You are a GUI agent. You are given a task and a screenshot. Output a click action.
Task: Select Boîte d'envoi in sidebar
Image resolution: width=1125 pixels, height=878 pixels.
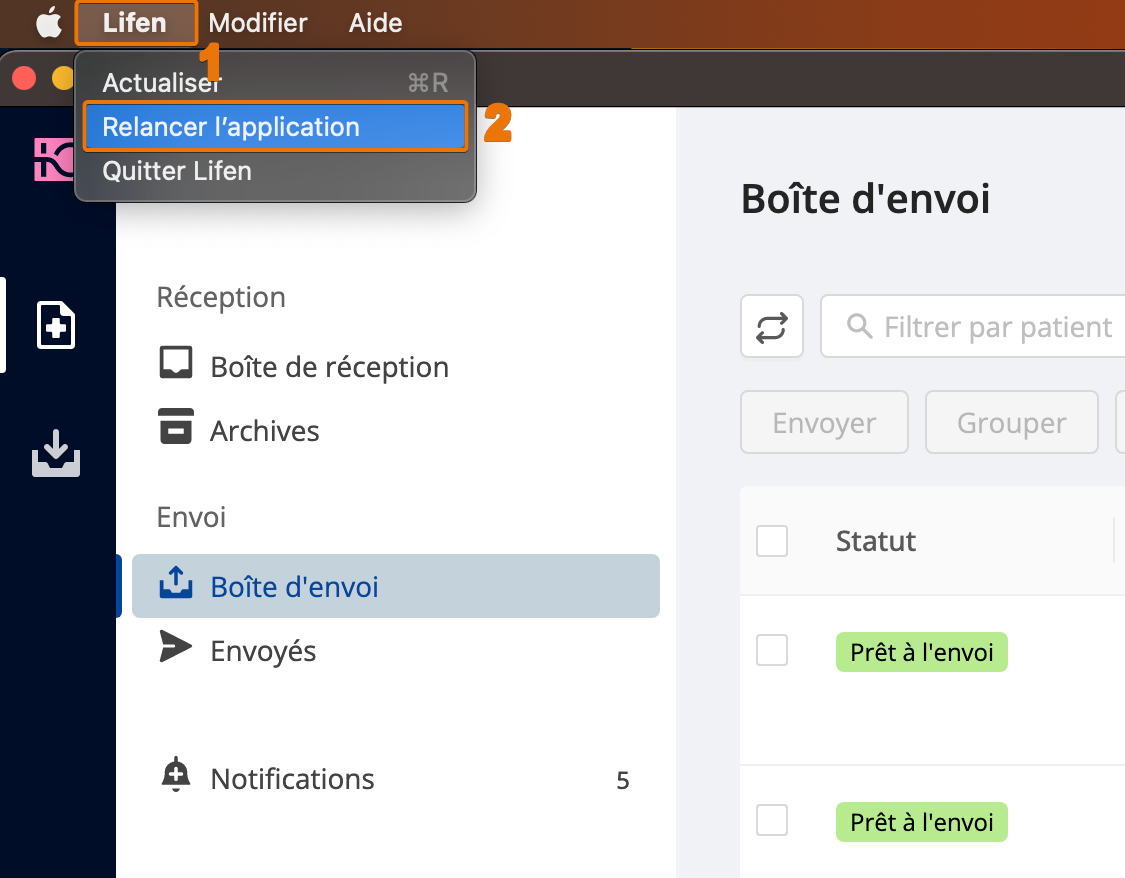396,586
